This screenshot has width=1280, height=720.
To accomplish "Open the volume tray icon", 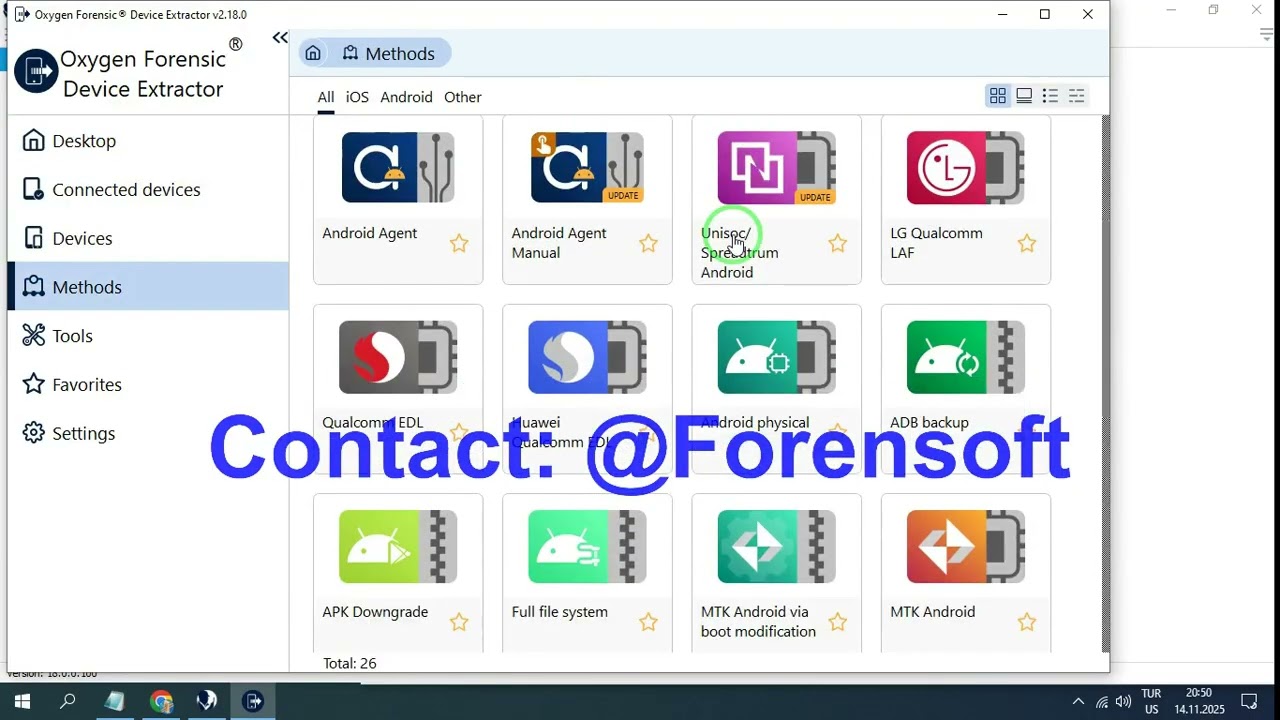I will 1123,702.
